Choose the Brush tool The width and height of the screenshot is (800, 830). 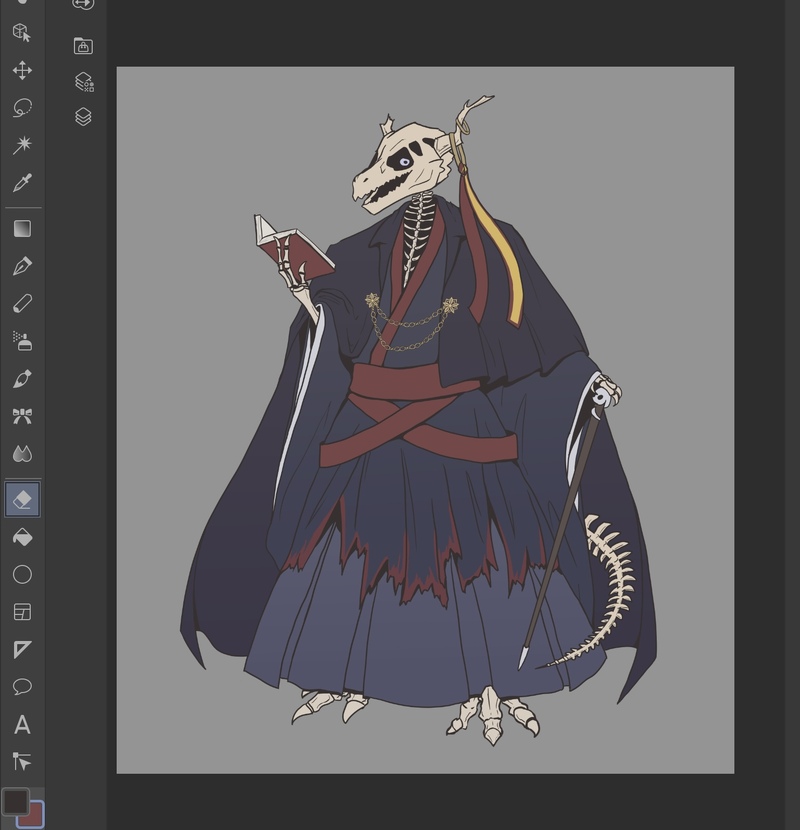(x=22, y=379)
